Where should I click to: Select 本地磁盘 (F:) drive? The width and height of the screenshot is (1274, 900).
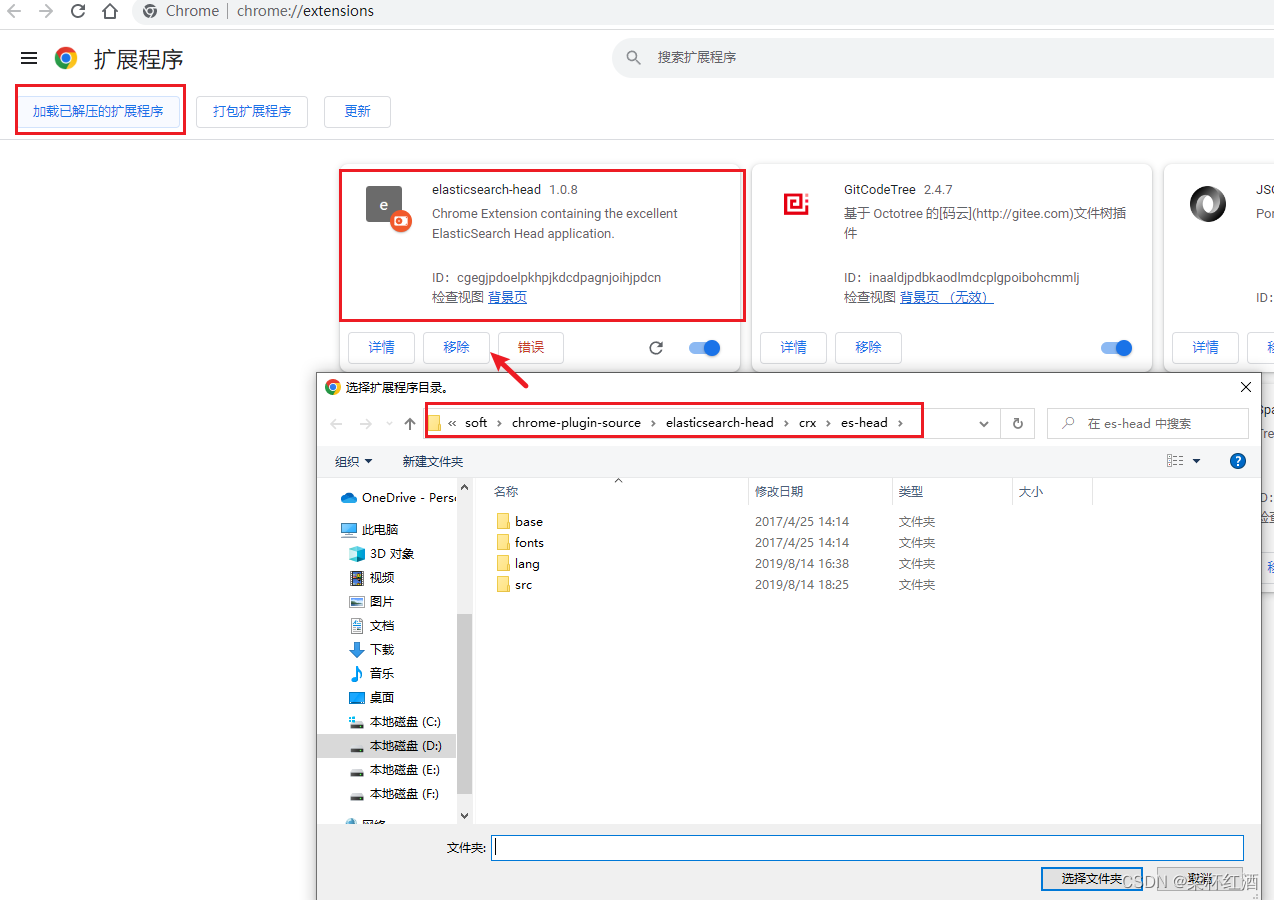395,793
